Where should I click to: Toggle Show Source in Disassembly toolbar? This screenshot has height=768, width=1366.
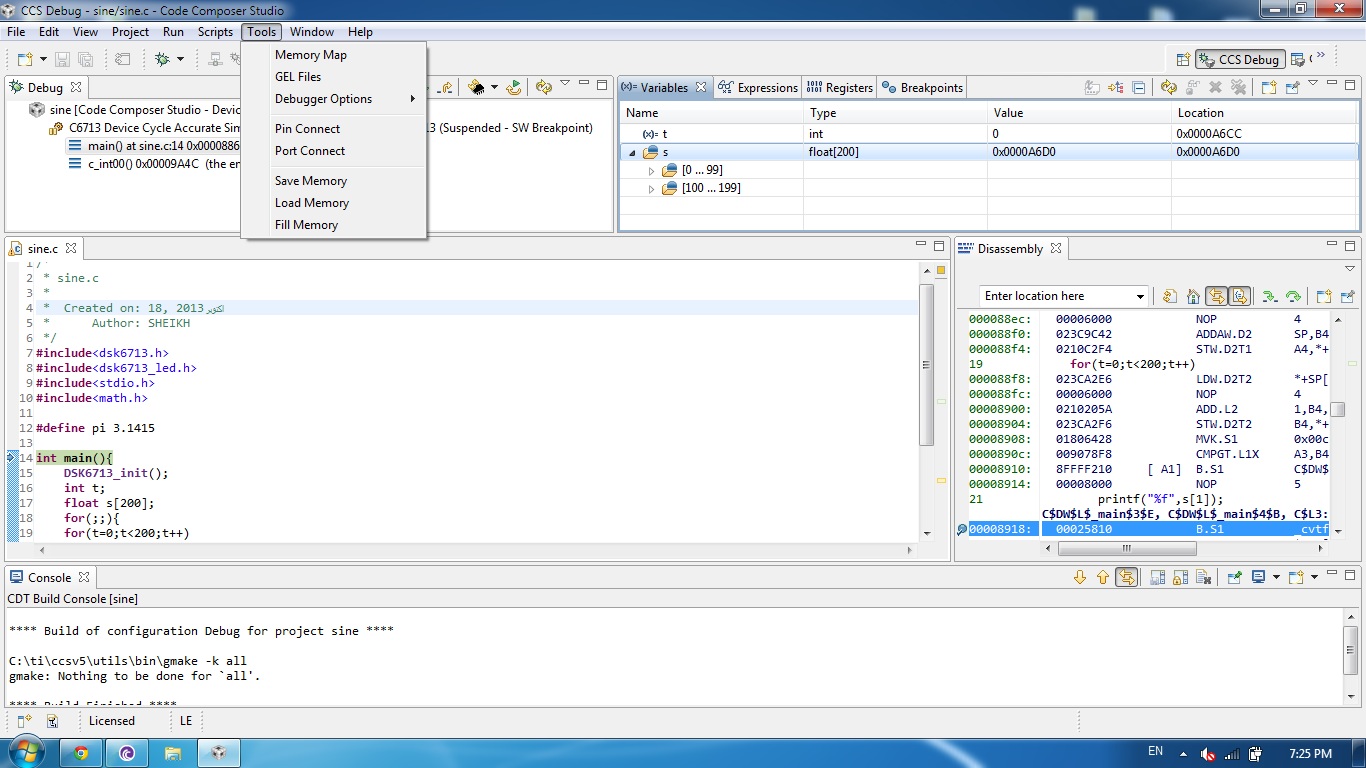1239,296
